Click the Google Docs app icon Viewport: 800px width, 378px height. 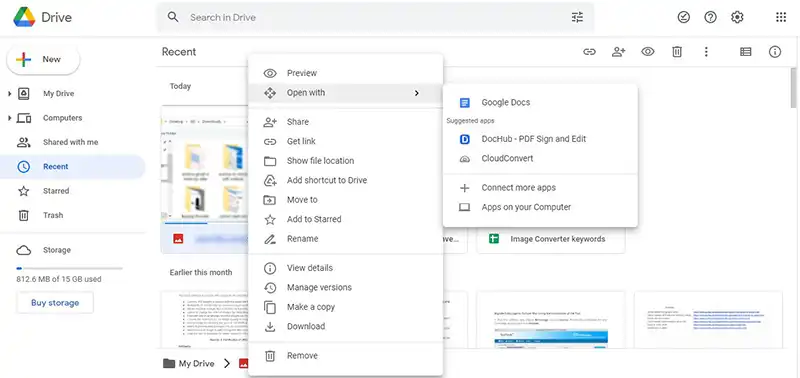pos(464,103)
